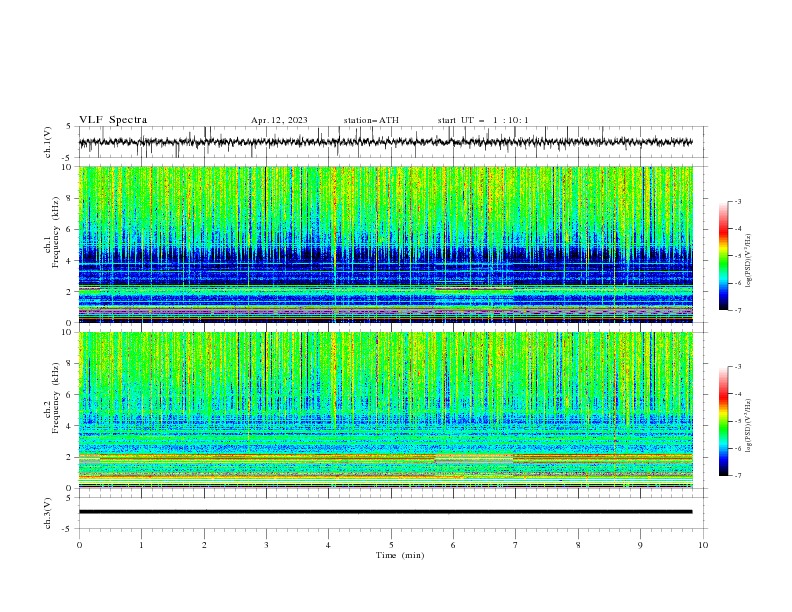Click time axis tick label "2"
Screen dimensions: 792x612
[x=204, y=545]
